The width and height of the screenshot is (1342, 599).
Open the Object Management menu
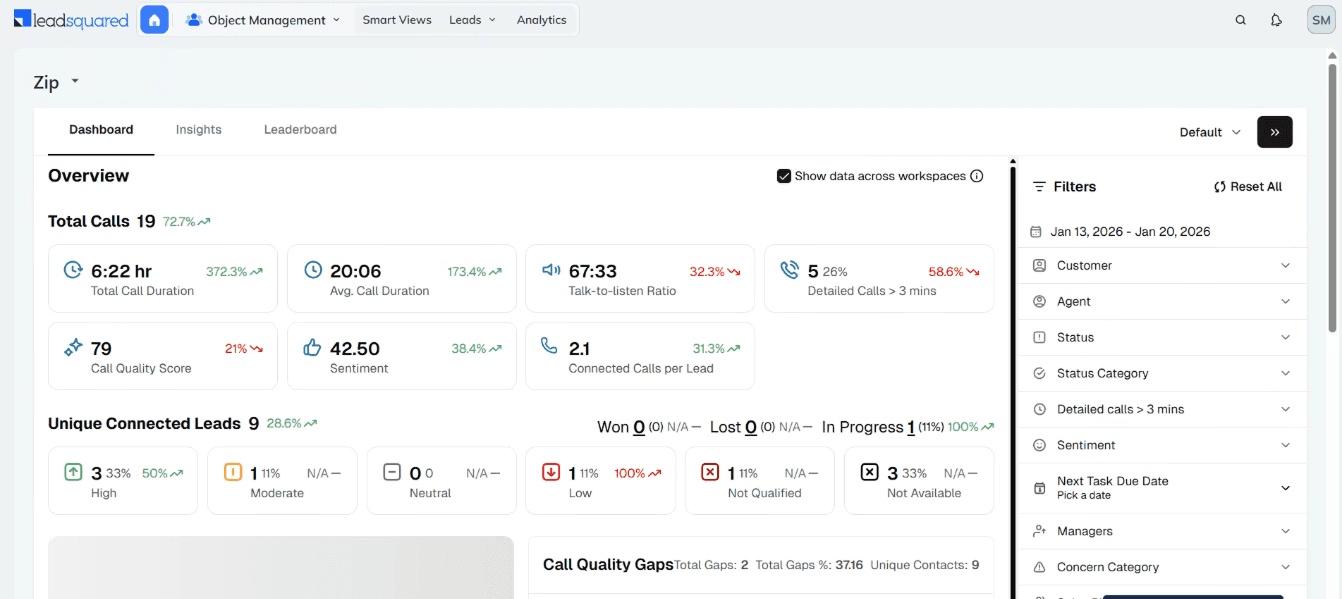point(263,20)
